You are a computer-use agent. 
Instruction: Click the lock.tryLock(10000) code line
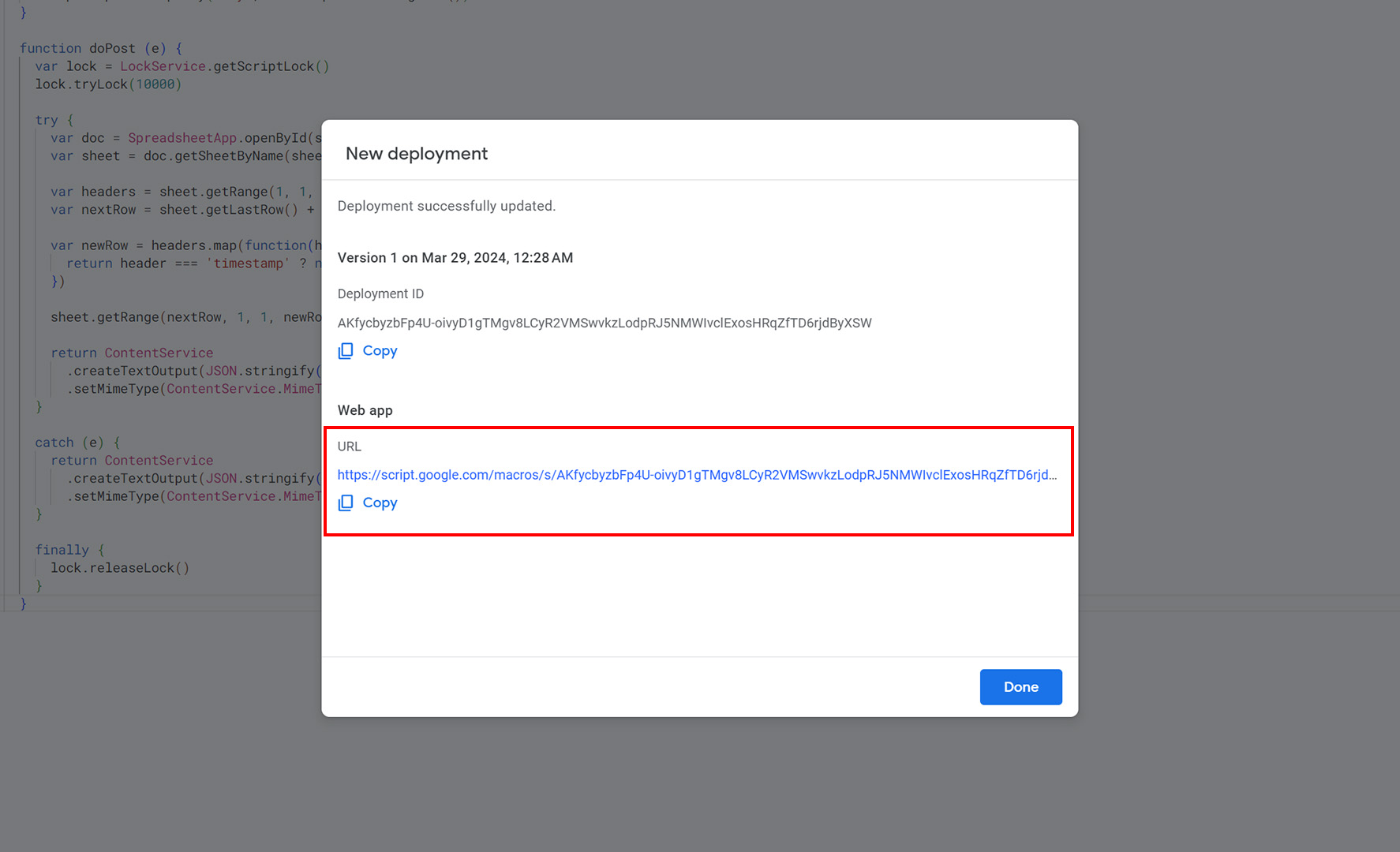click(108, 84)
